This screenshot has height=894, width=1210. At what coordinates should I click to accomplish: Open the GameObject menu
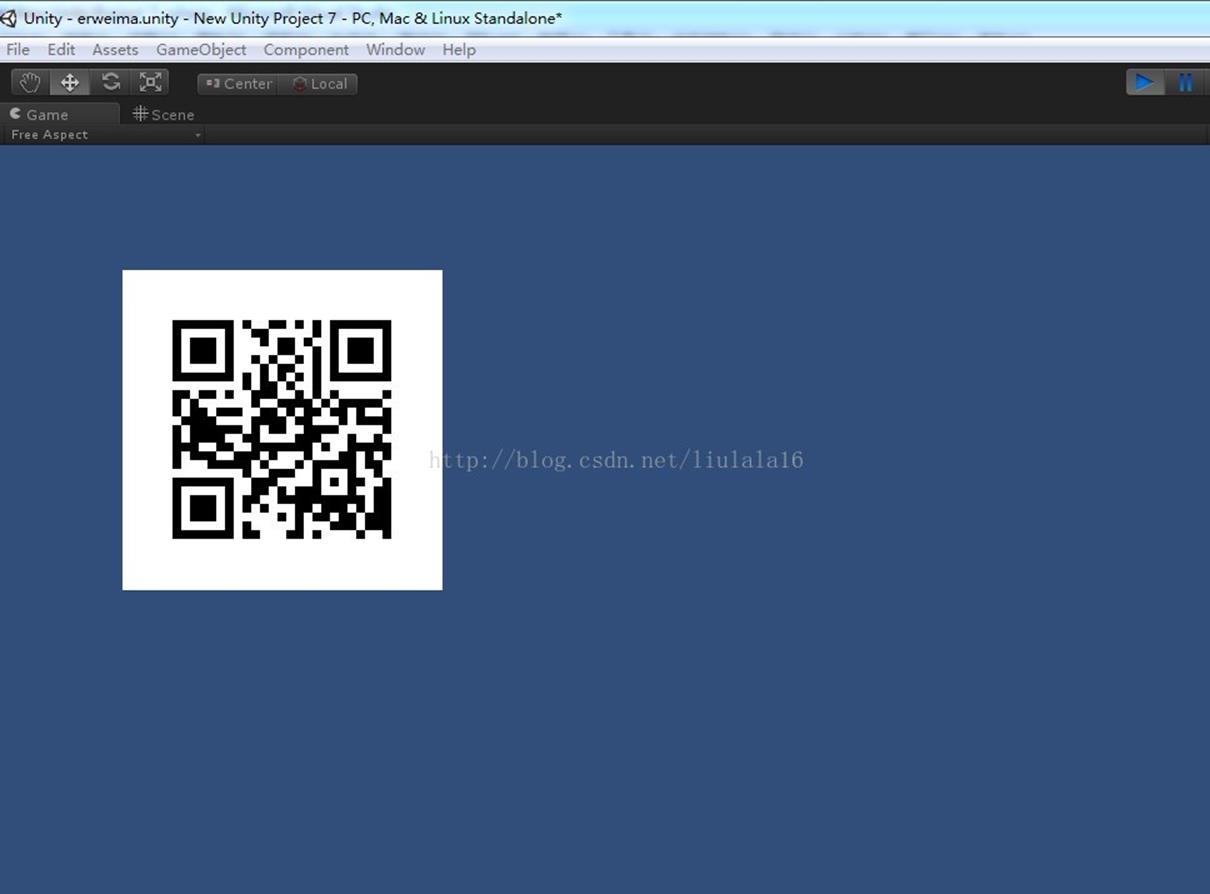pyautogui.click(x=201, y=49)
